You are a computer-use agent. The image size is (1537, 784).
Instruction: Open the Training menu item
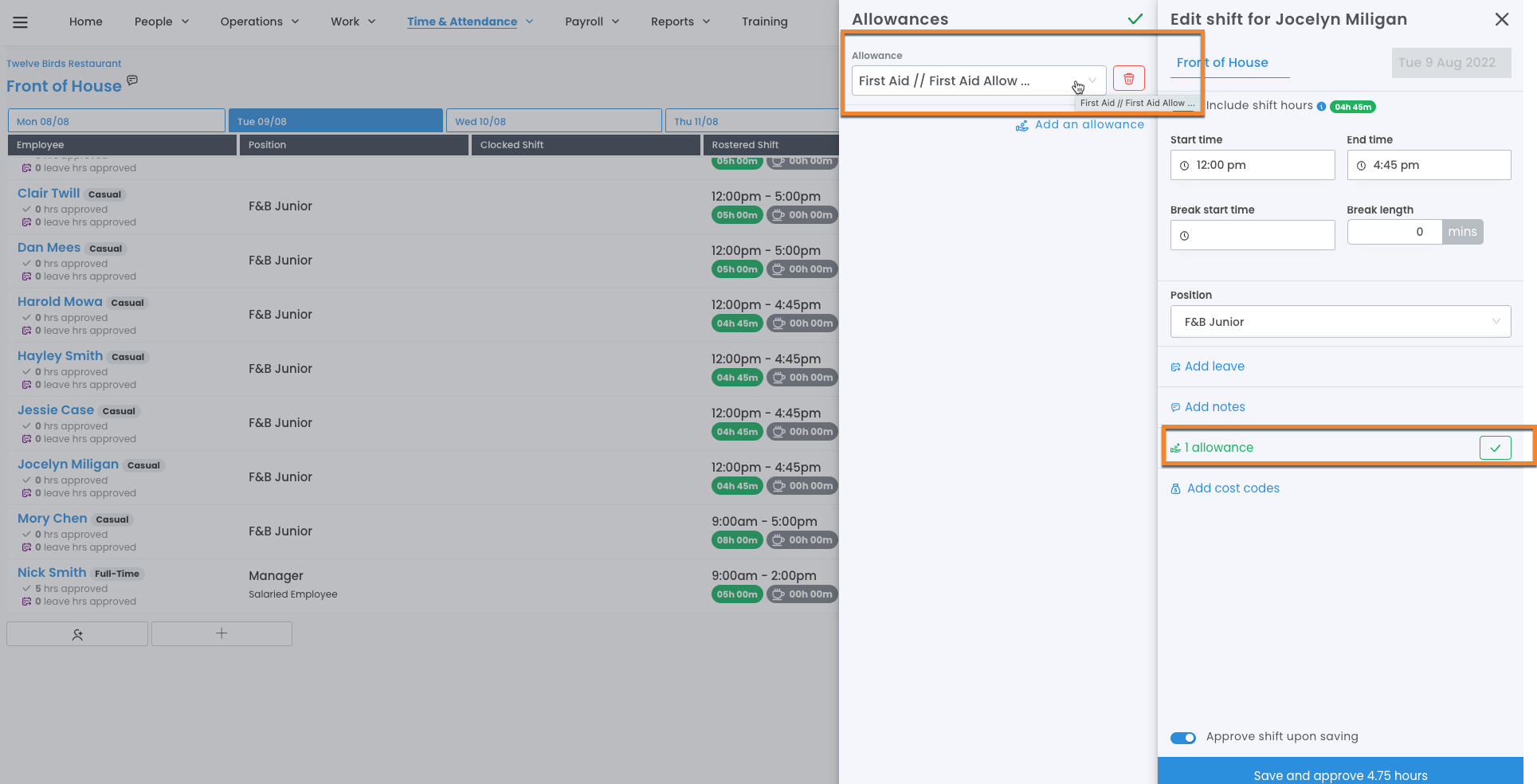764,22
